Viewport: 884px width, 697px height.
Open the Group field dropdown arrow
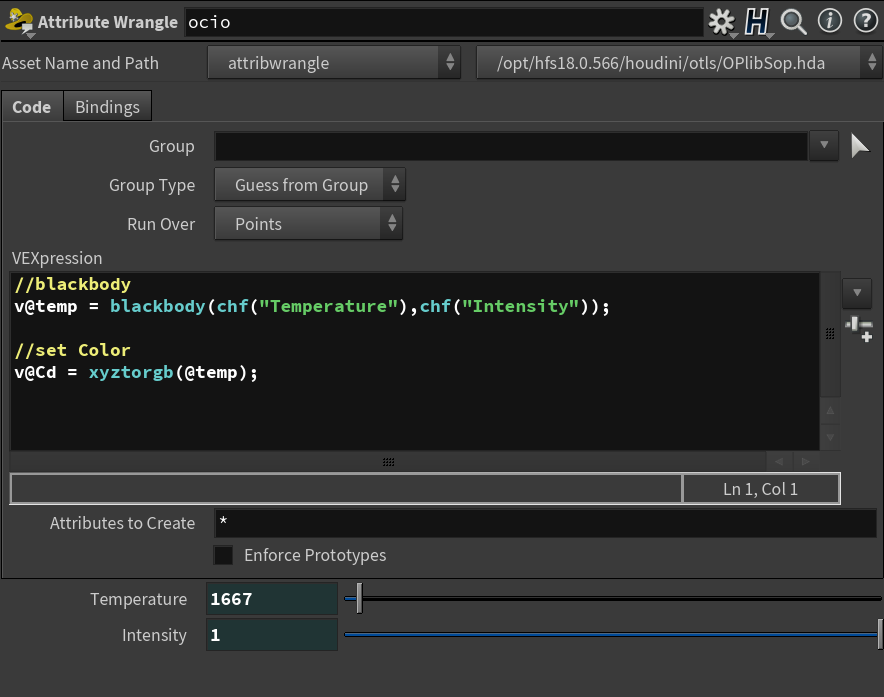point(824,145)
